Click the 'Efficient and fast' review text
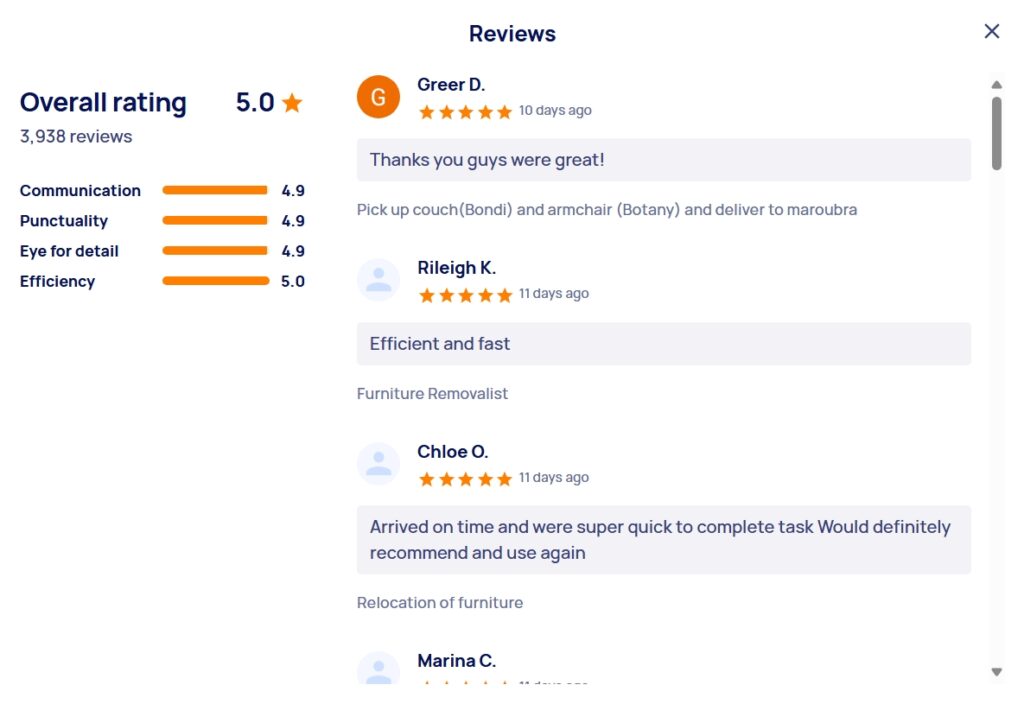The height and width of the screenshot is (704, 1024). 440,344
